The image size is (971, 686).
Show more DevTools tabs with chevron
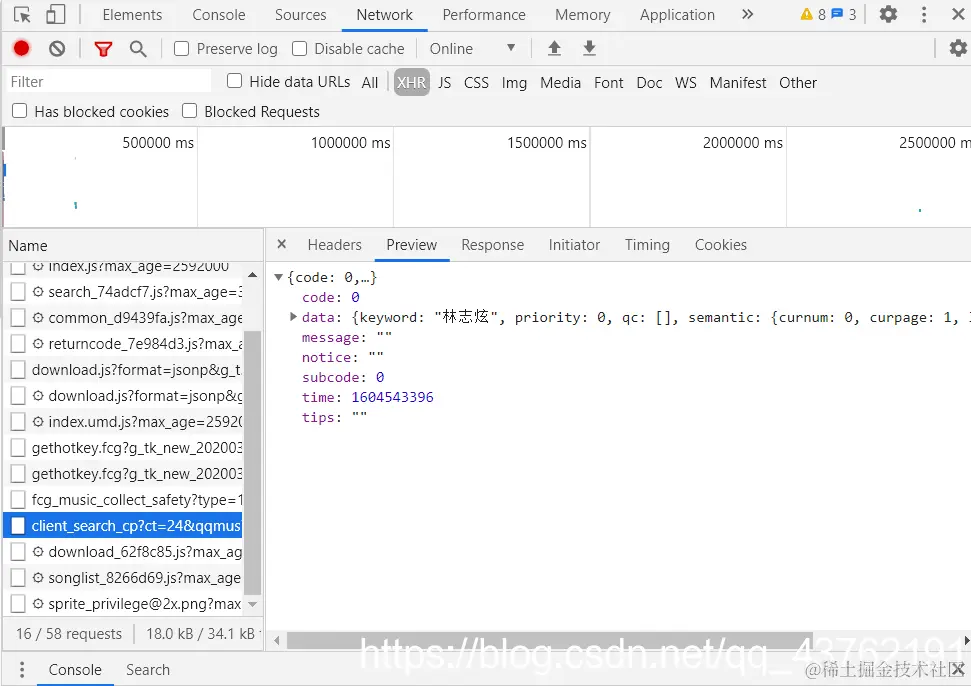coord(747,14)
